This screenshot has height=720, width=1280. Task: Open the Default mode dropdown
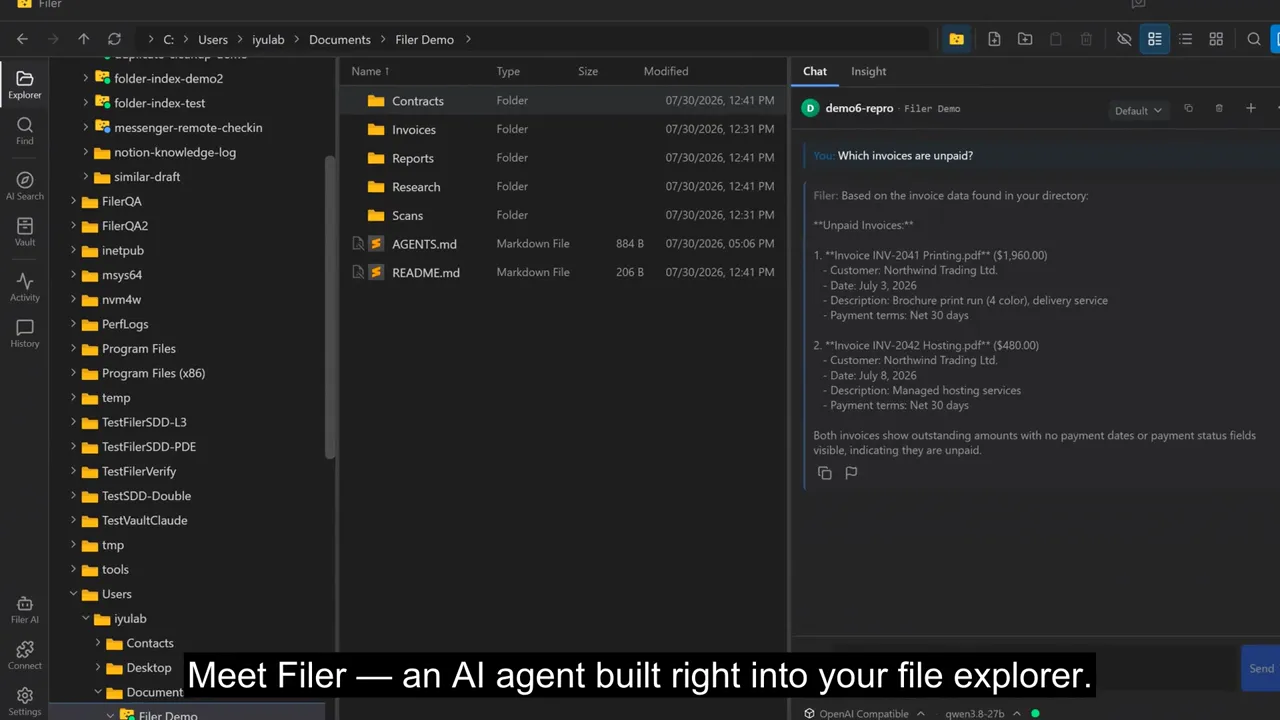point(1138,110)
